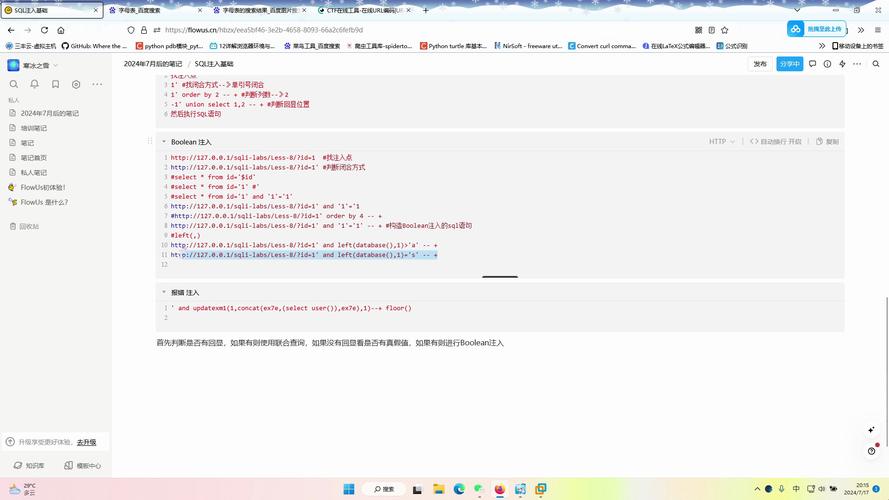Open the sparkle AI assistant icon

[x=871, y=430]
